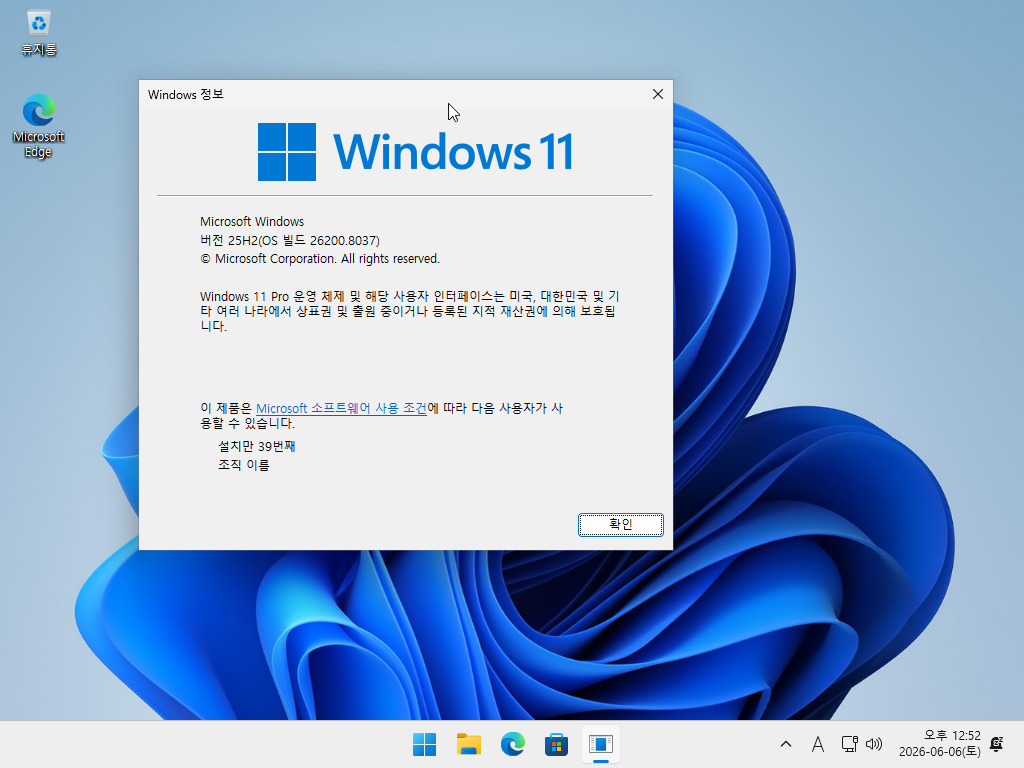The height and width of the screenshot is (768, 1024).
Task: Open the volume tray icon
Action: (x=874, y=744)
